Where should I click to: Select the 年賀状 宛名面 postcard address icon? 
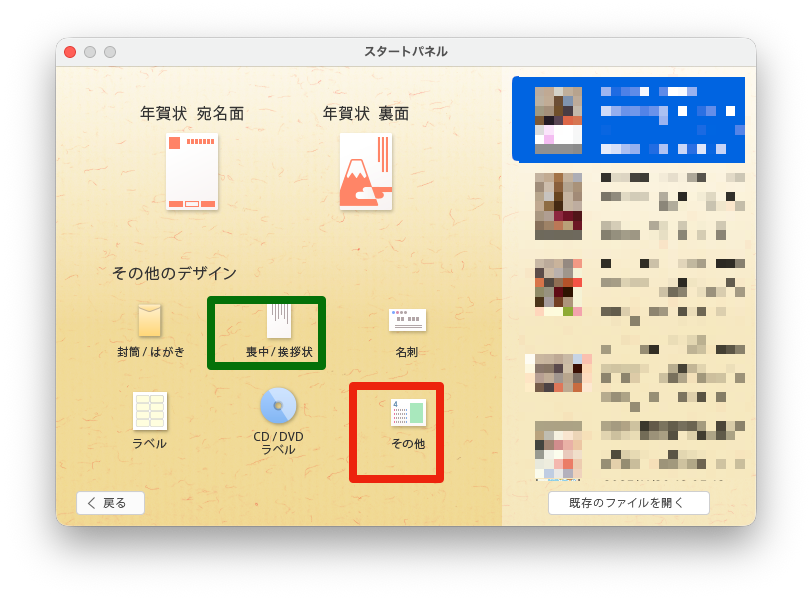tap(191, 171)
